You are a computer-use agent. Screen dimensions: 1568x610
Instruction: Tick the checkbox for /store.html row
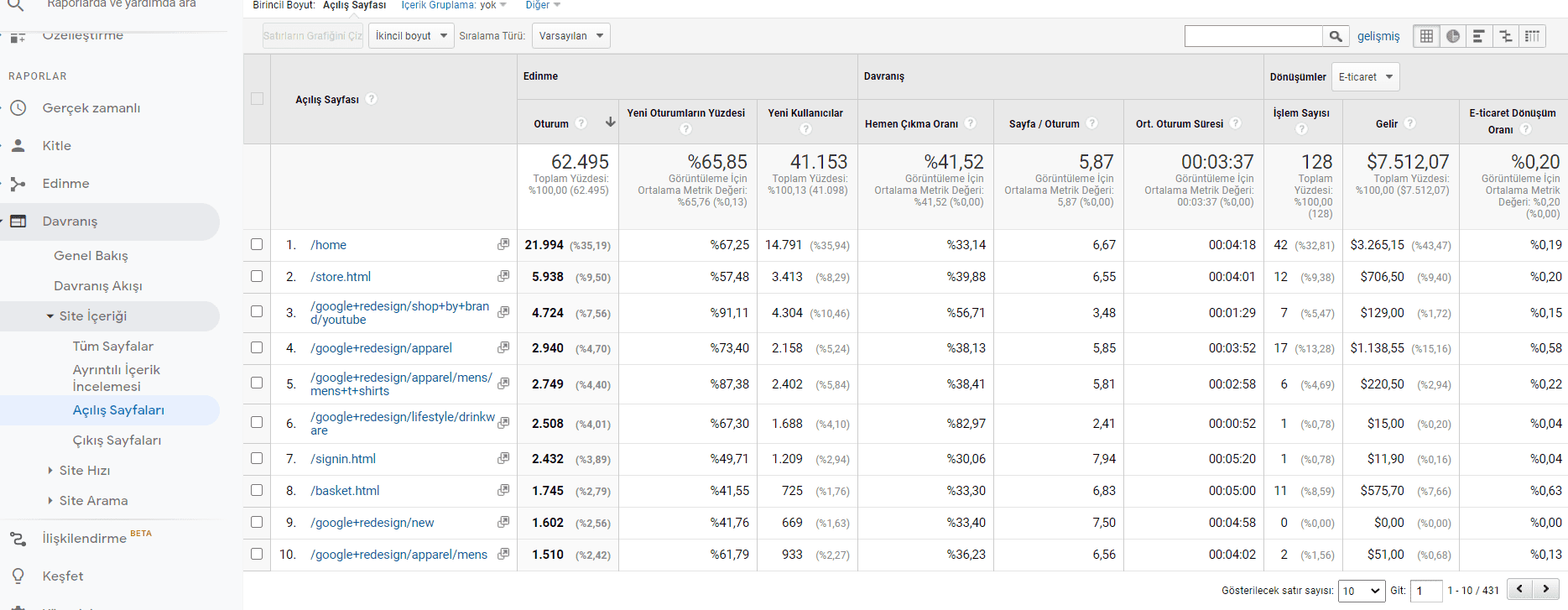(257, 276)
